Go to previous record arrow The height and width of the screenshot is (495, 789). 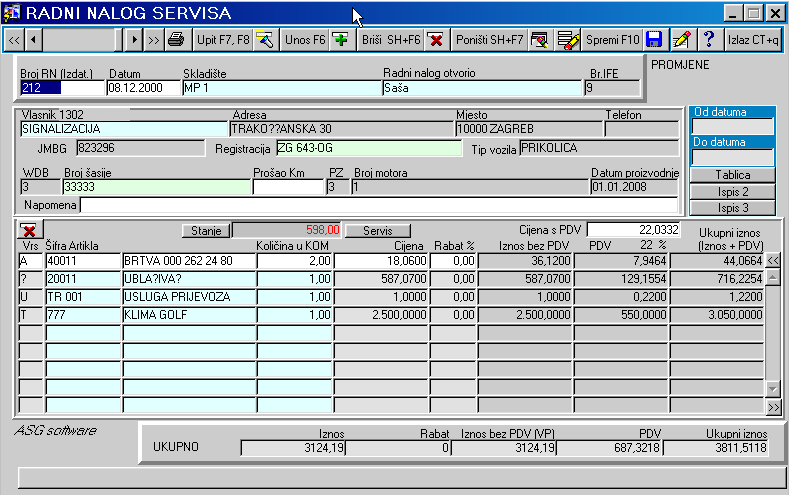pos(33,40)
